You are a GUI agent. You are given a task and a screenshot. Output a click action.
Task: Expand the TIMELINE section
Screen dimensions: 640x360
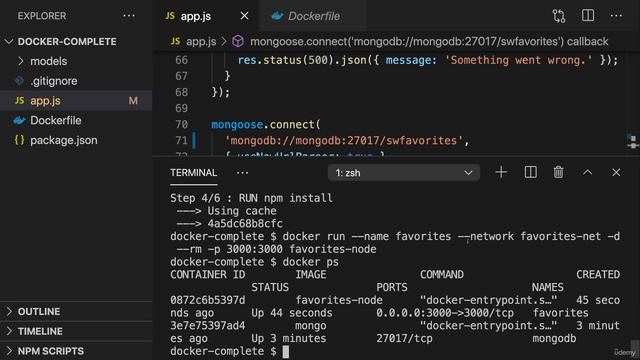coord(76,331)
